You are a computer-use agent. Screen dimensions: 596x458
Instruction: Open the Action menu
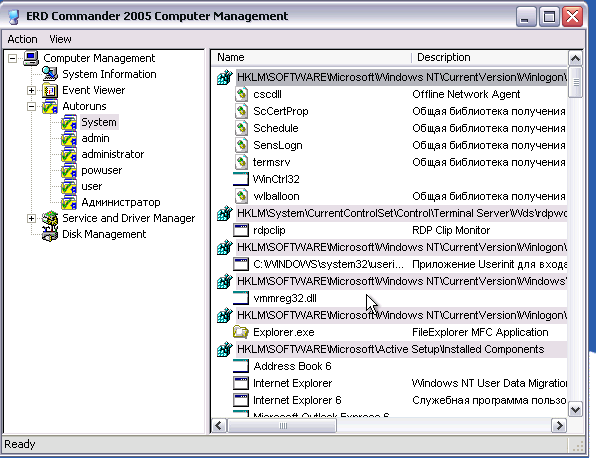22,39
